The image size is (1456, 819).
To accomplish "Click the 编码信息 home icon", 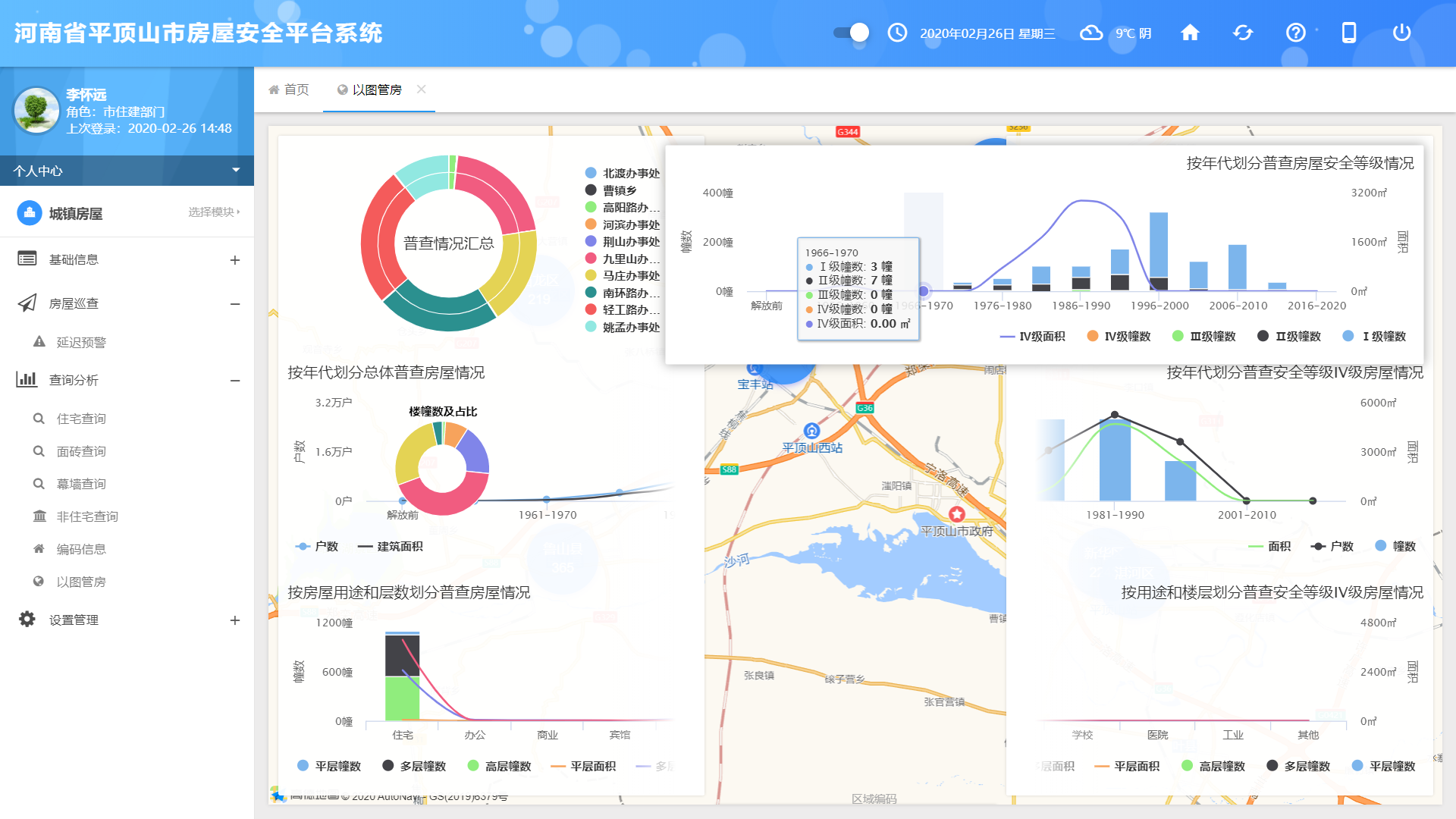I will (x=39, y=548).
